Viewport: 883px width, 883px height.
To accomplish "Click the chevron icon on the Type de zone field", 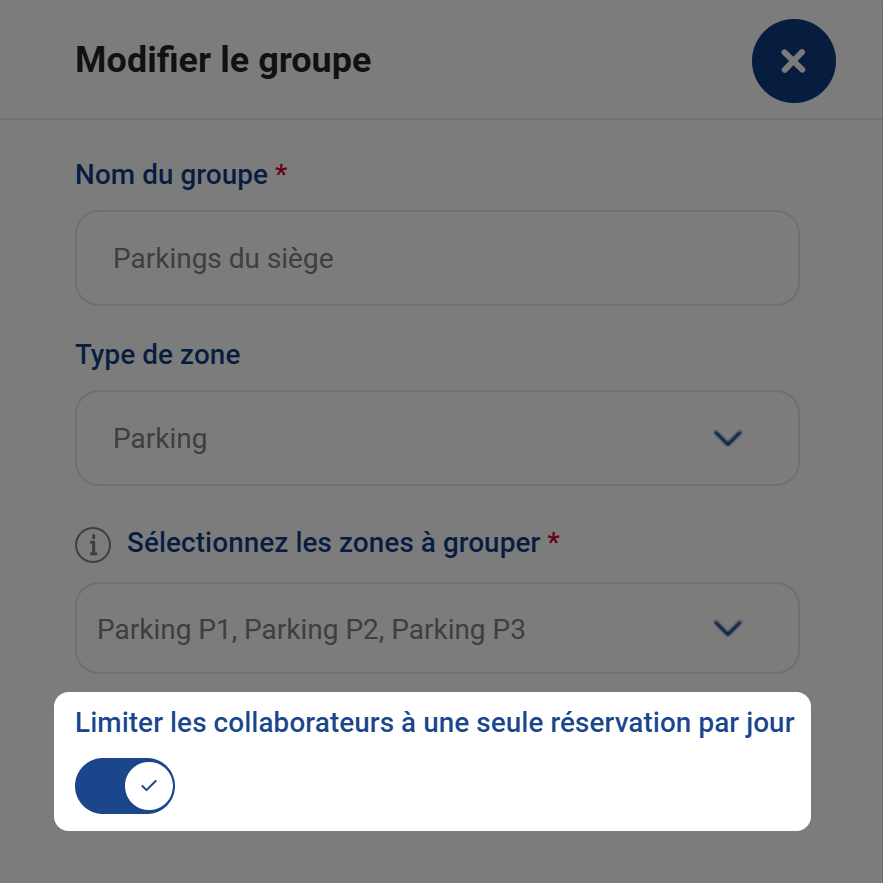I will pos(728,437).
